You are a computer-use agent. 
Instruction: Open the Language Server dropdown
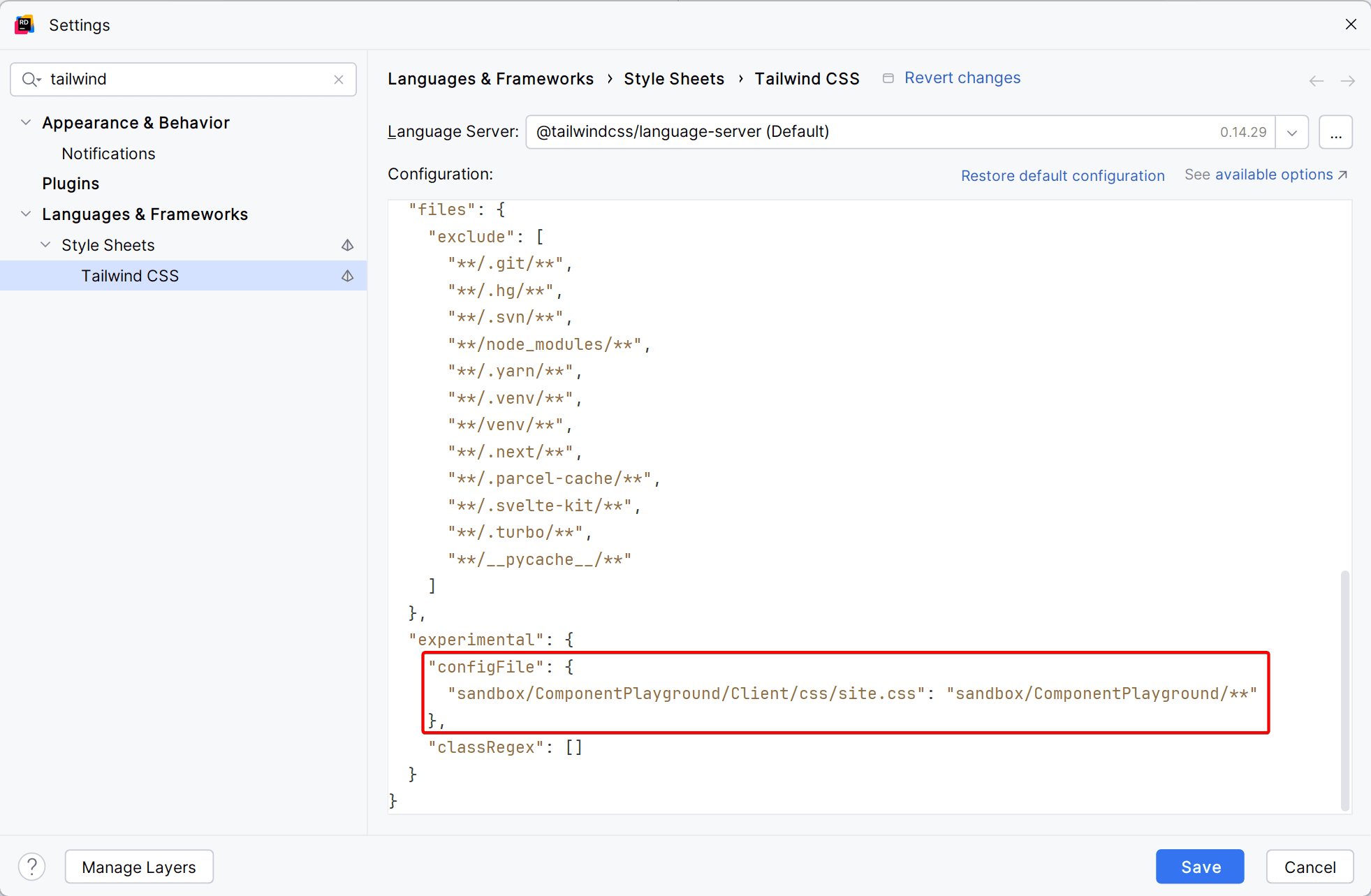click(1291, 132)
